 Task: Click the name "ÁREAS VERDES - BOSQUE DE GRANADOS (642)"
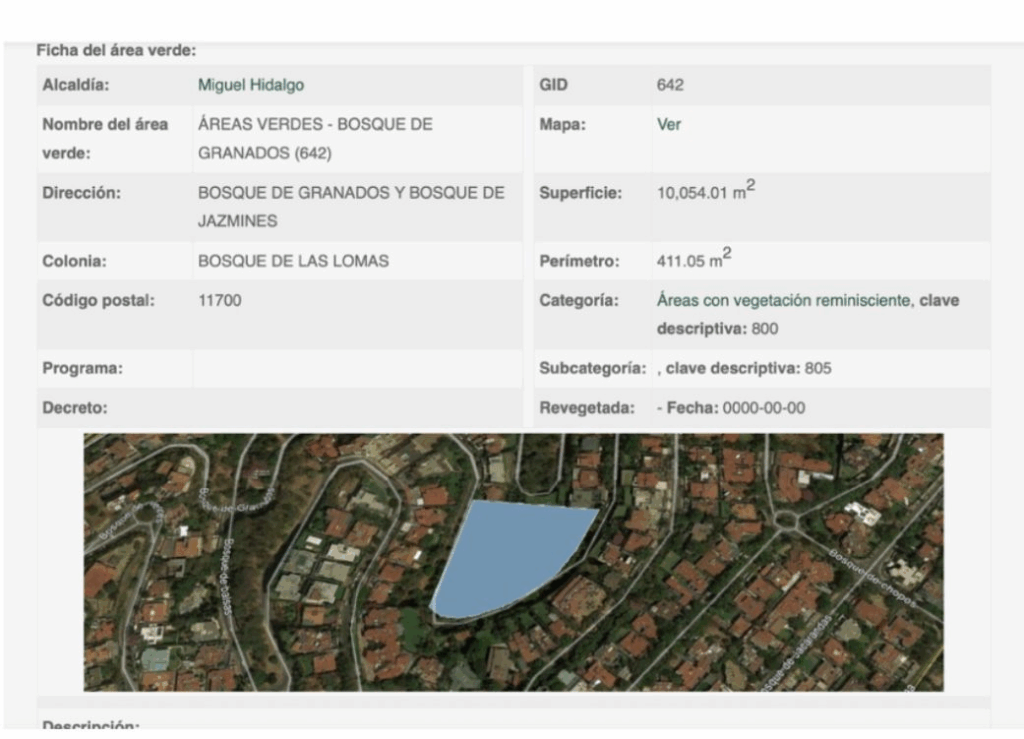315,140
